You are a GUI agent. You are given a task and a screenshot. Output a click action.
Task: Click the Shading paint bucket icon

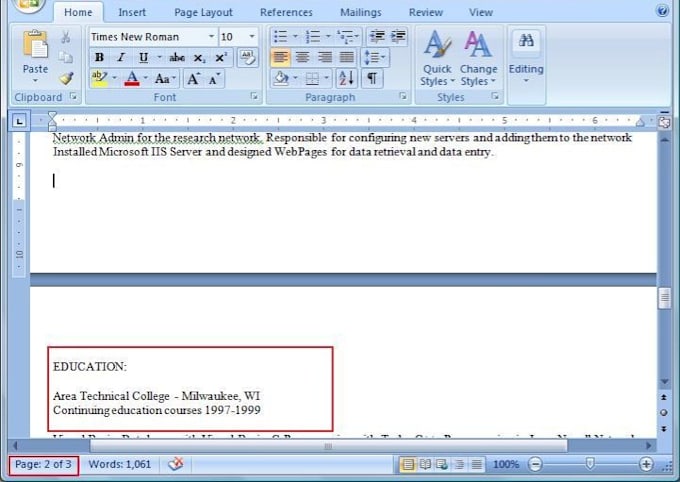281,79
